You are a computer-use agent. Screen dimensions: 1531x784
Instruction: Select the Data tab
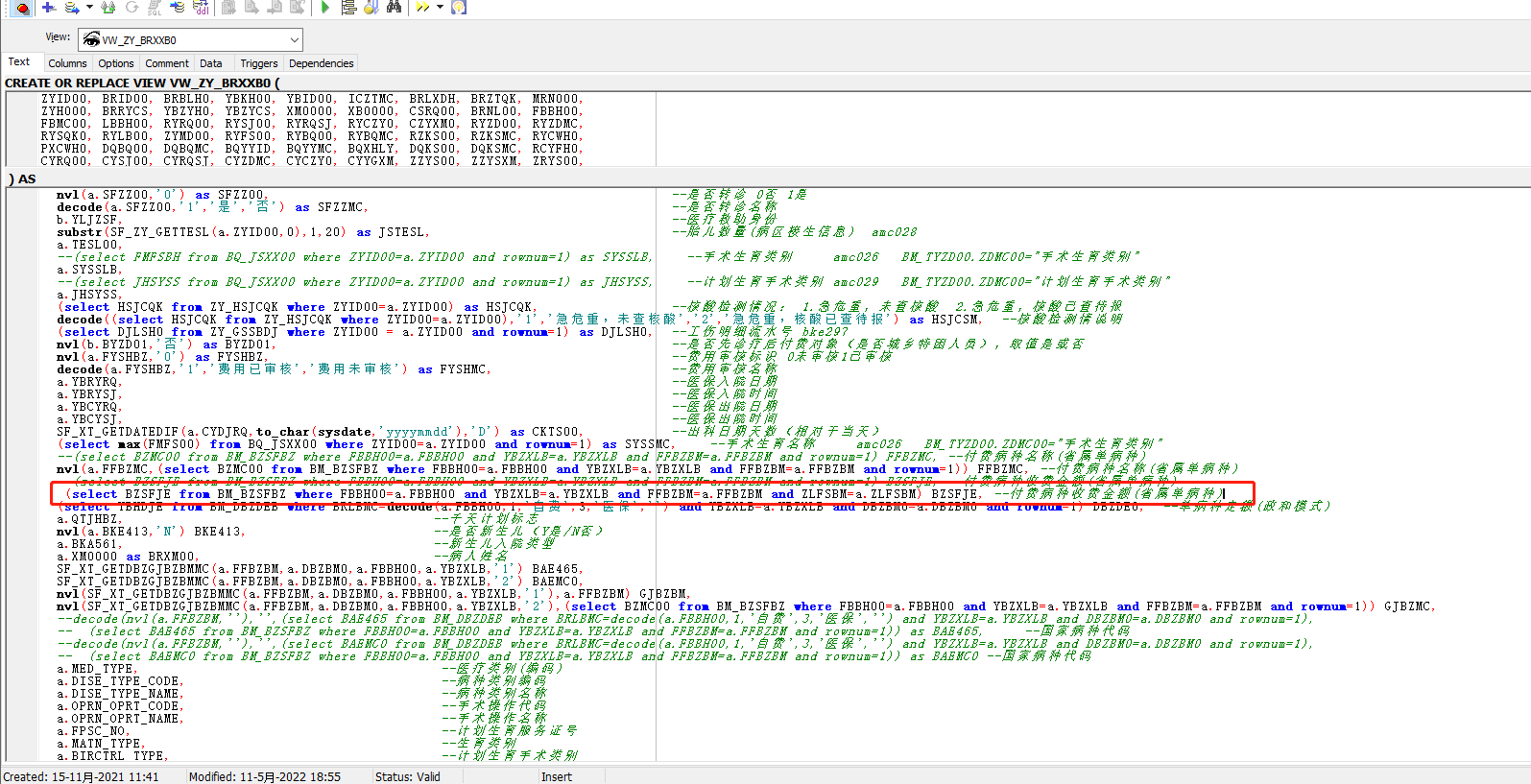[211, 63]
